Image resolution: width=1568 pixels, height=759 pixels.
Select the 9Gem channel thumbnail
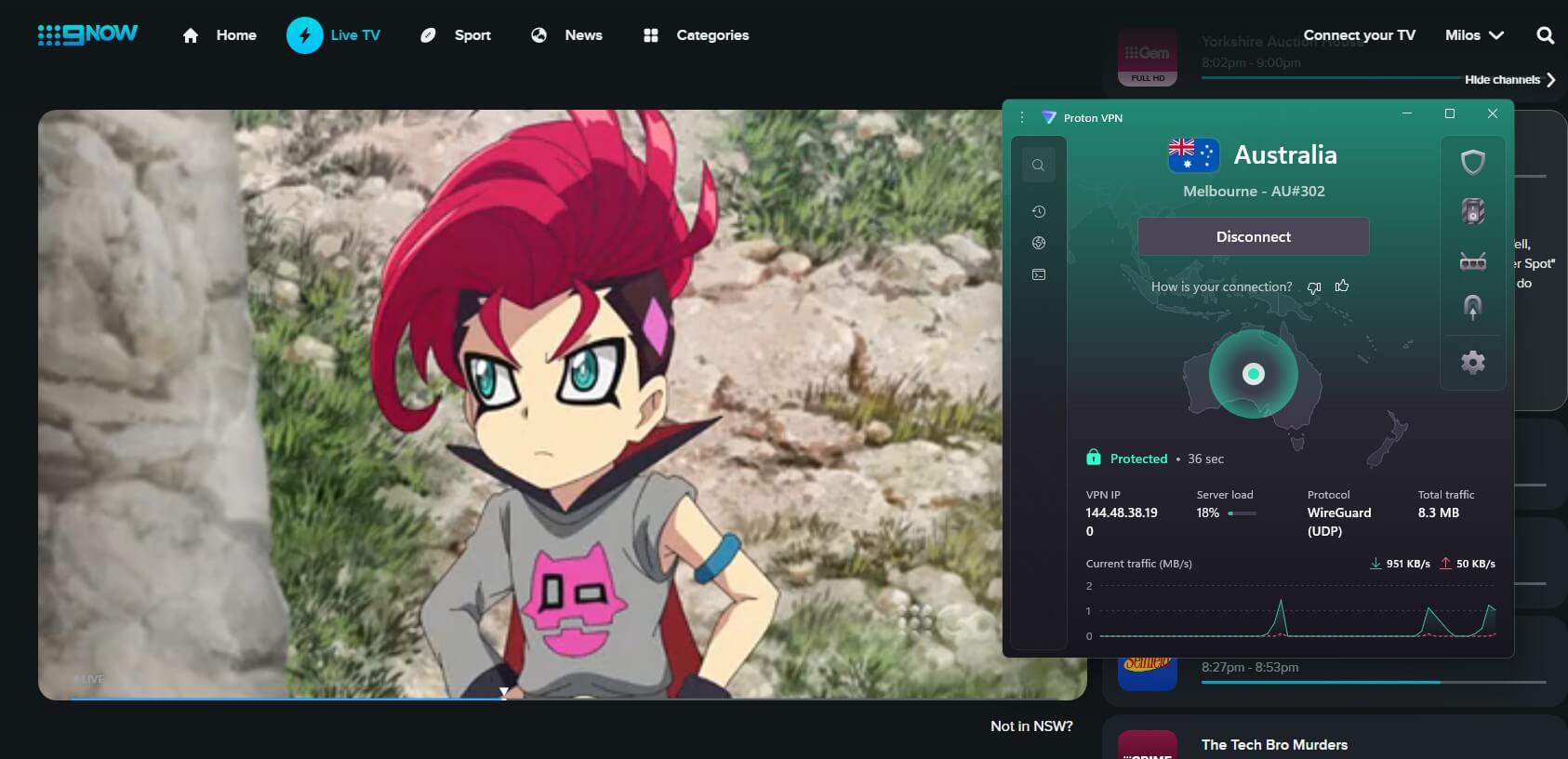coord(1147,57)
